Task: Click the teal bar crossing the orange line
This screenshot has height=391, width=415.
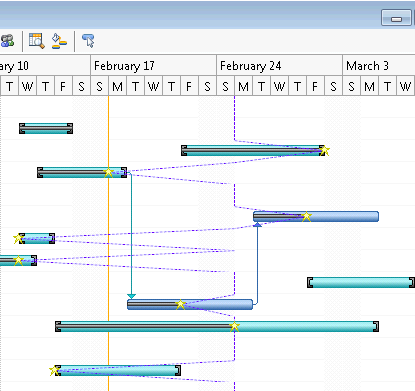Action: [82, 173]
